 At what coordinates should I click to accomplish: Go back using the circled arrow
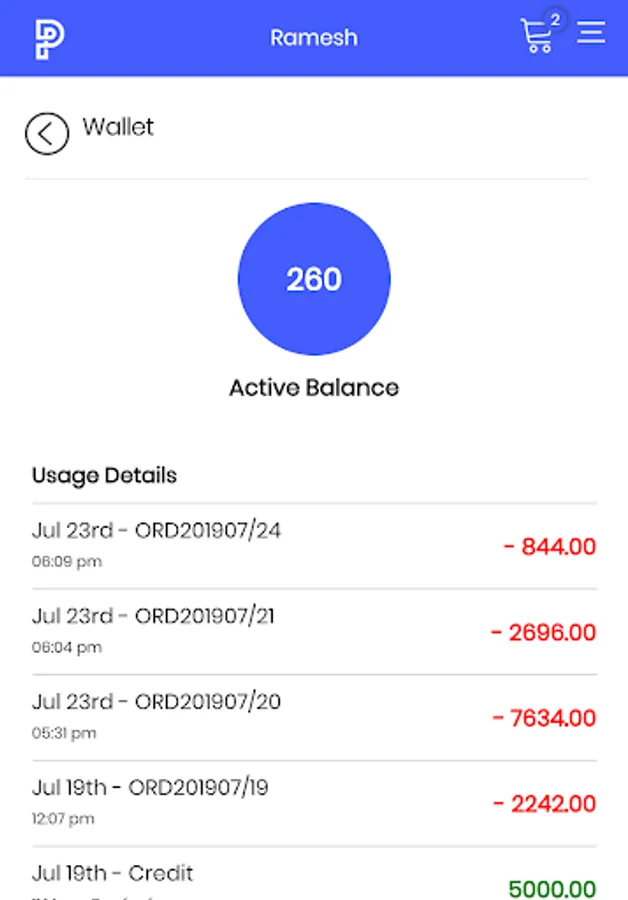[47, 133]
